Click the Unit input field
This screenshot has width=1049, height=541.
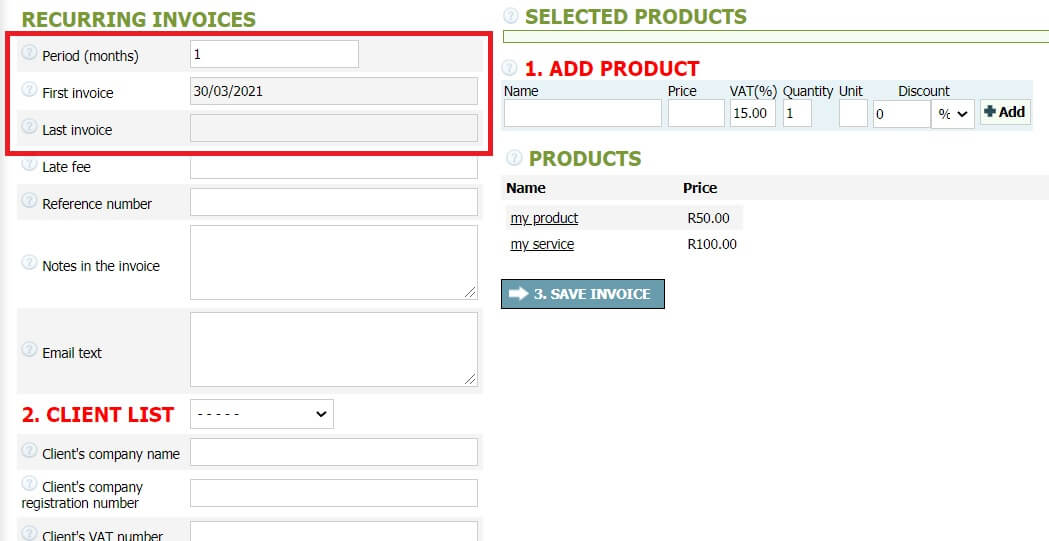point(853,113)
